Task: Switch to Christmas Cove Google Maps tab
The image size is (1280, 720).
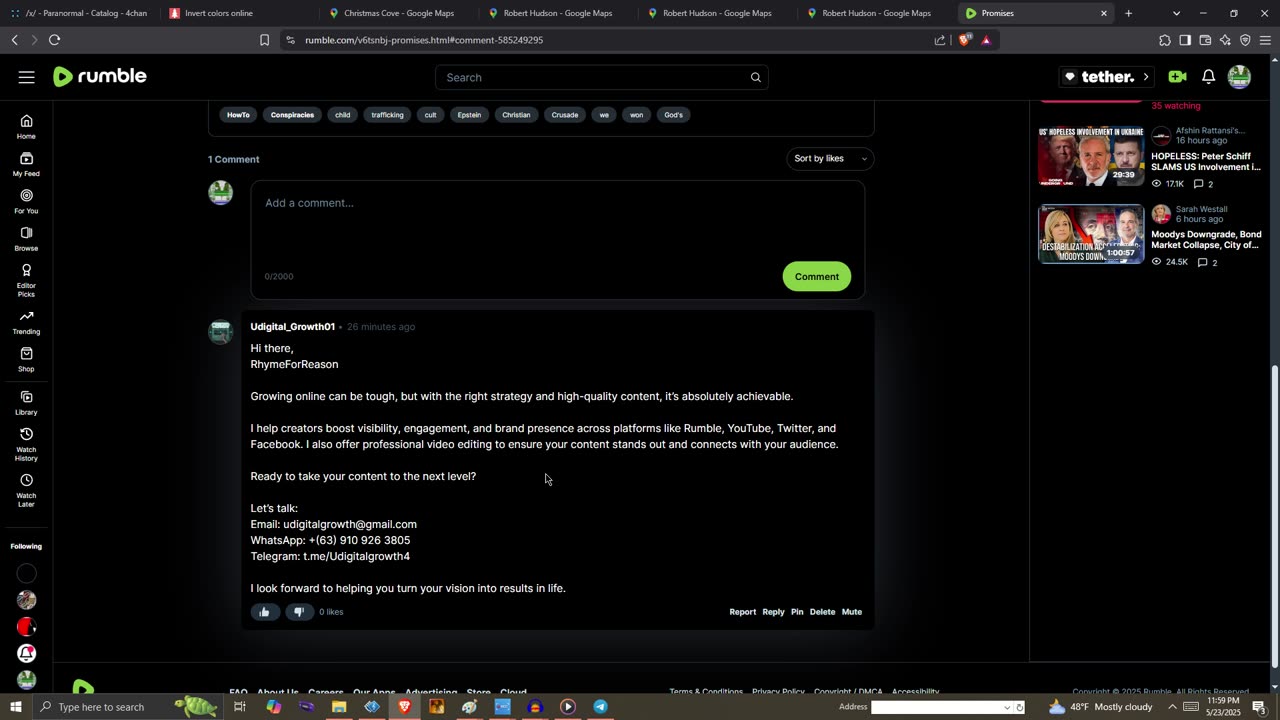Action: click(397, 13)
